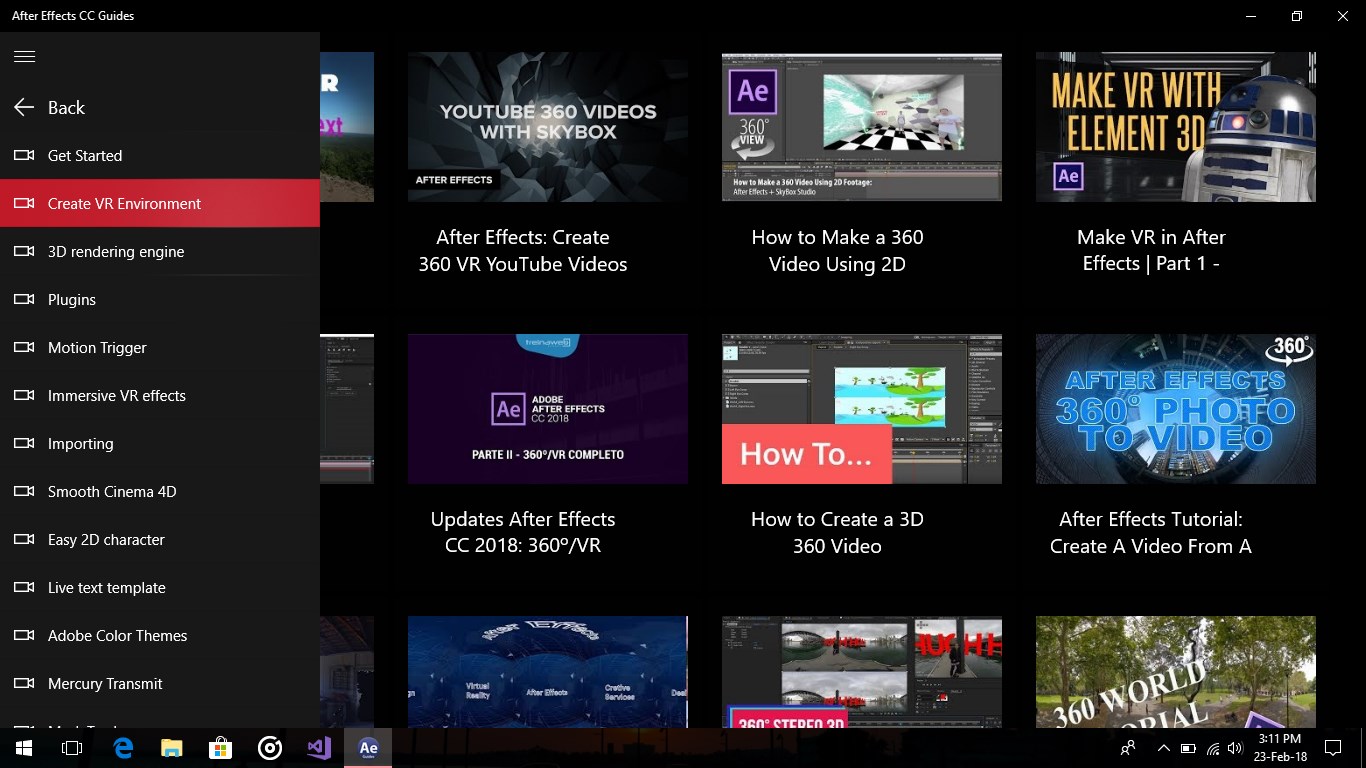Click the camera icon beside Importing
1366x768 pixels.
coord(24,444)
